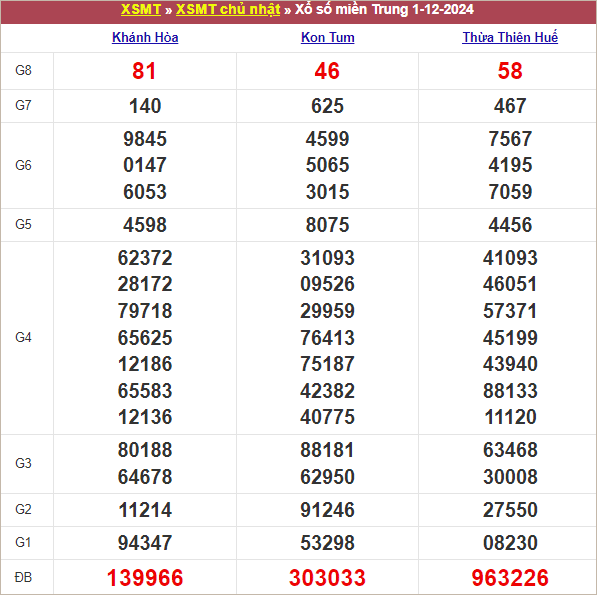Viewport: 597px width, 595px height.
Task: Open the XSMT link in header
Action: click(141, 10)
